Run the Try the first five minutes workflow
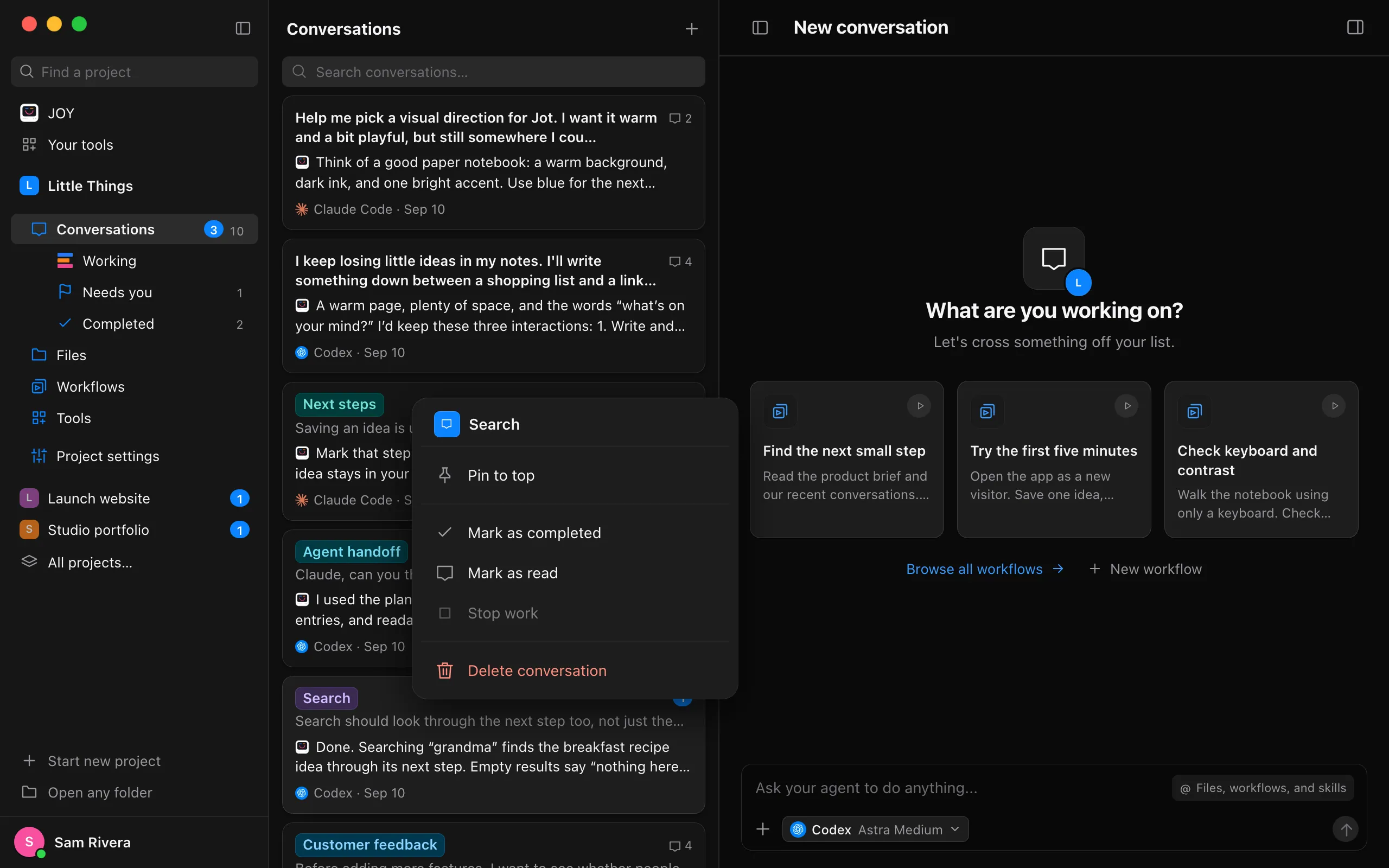1389x868 pixels. pos(1127,406)
